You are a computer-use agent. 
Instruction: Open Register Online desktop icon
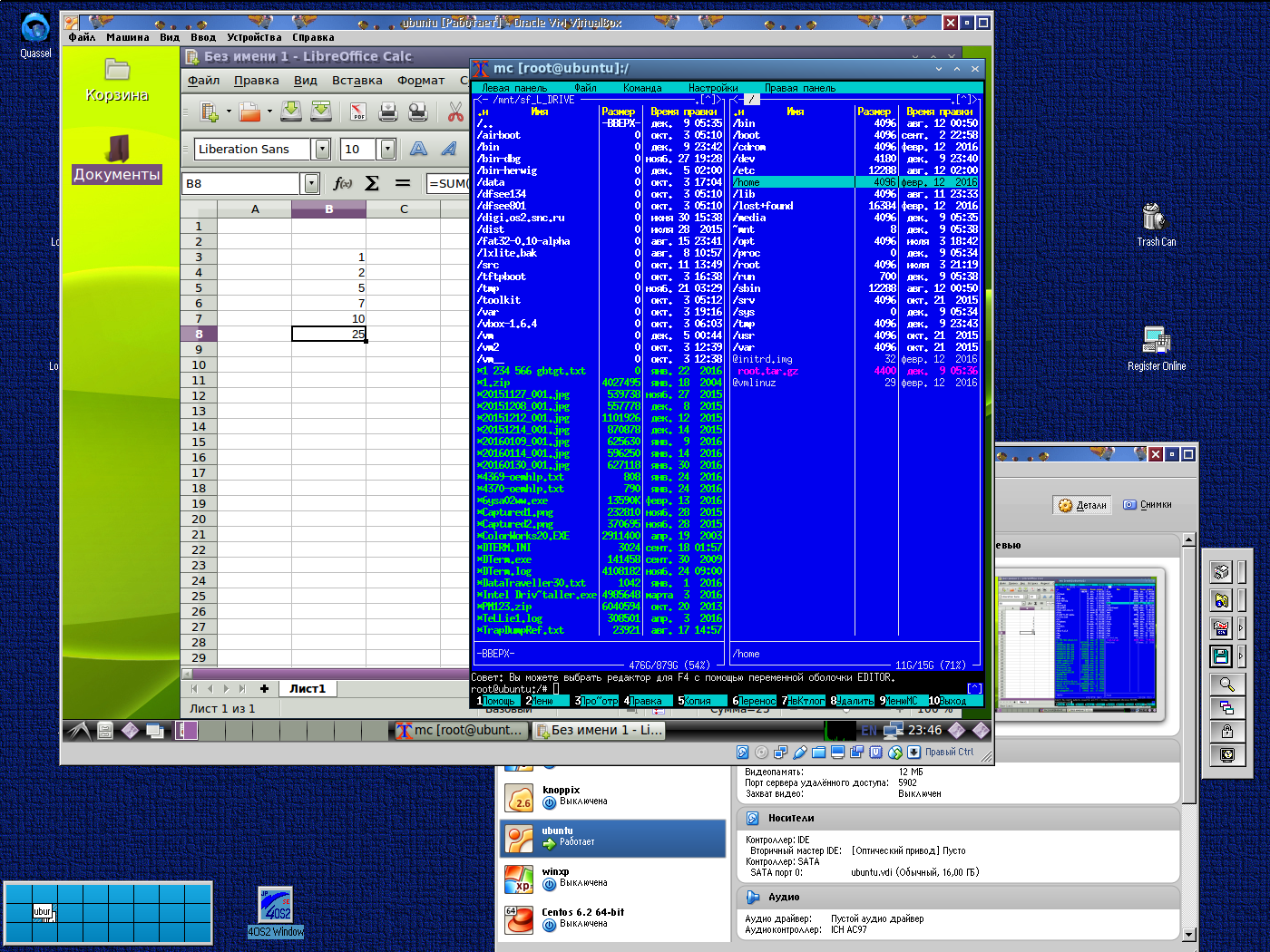click(x=1157, y=348)
